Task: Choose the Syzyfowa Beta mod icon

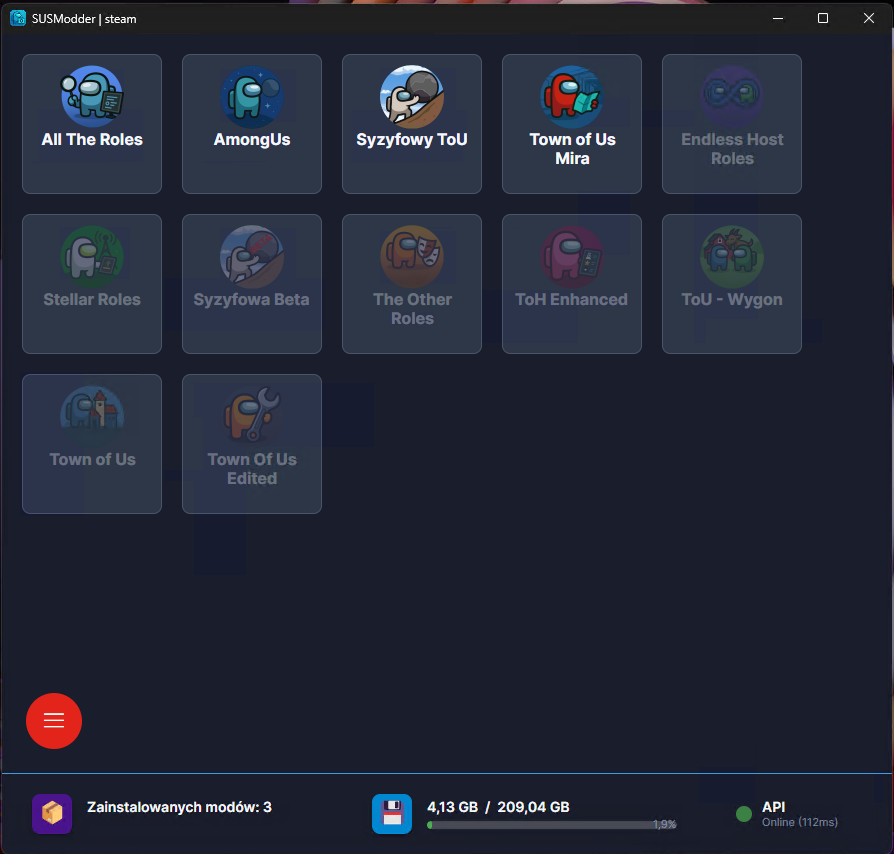Action: pos(252,256)
